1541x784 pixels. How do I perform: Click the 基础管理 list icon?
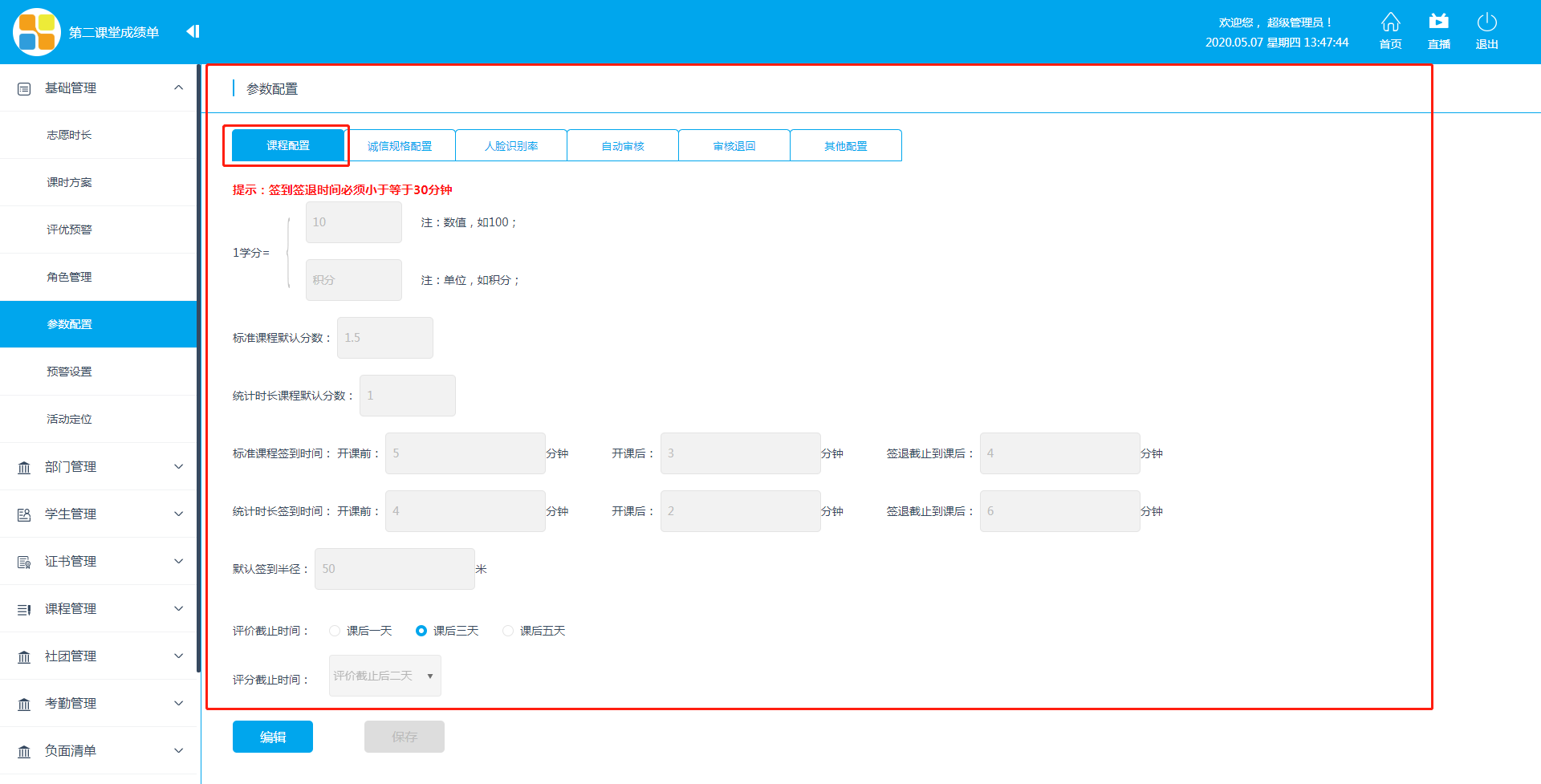(x=24, y=88)
